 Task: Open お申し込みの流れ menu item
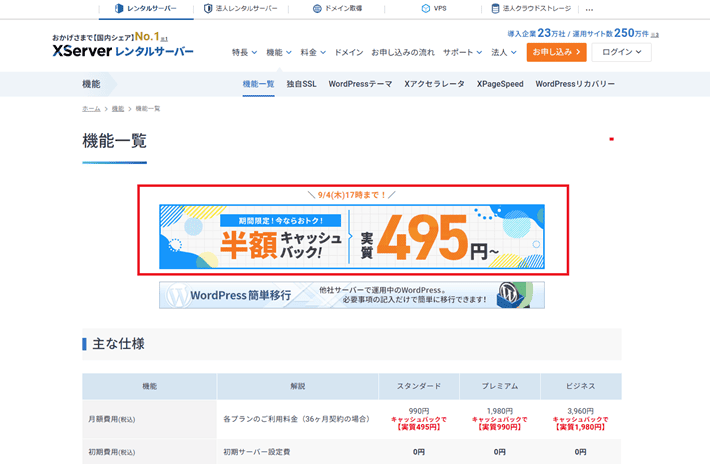coord(403,53)
